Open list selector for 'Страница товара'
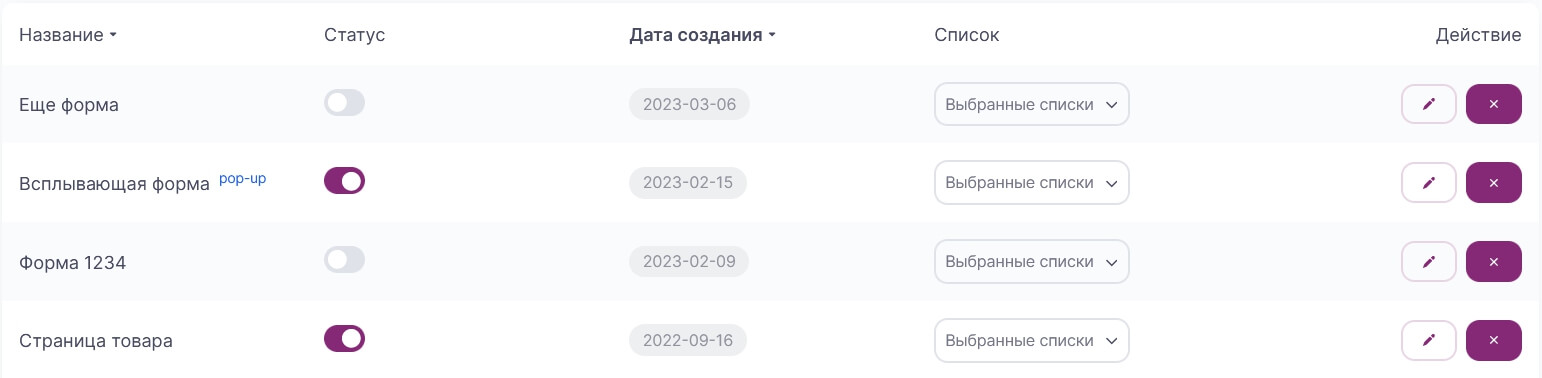 [1032, 340]
